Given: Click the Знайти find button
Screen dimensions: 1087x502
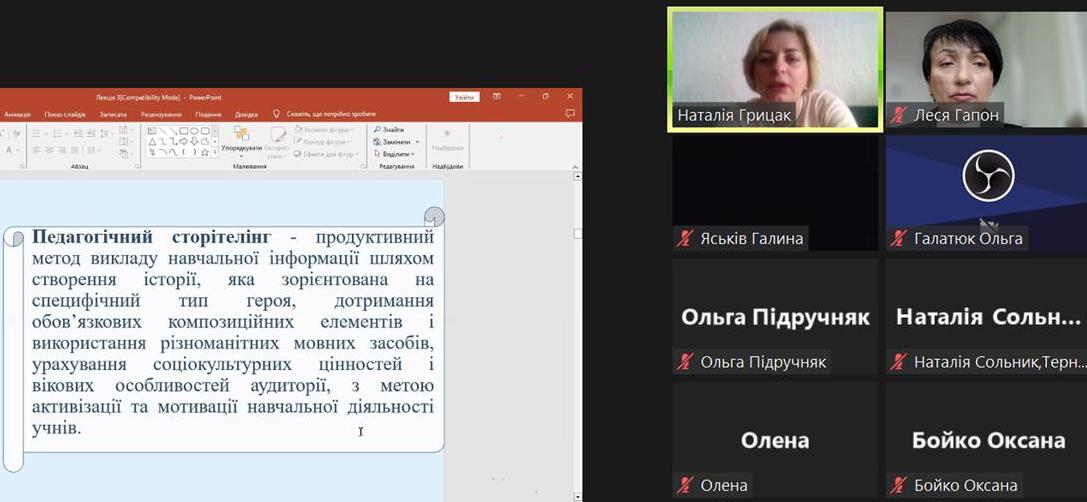Looking at the screenshot, I should pos(389,130).
